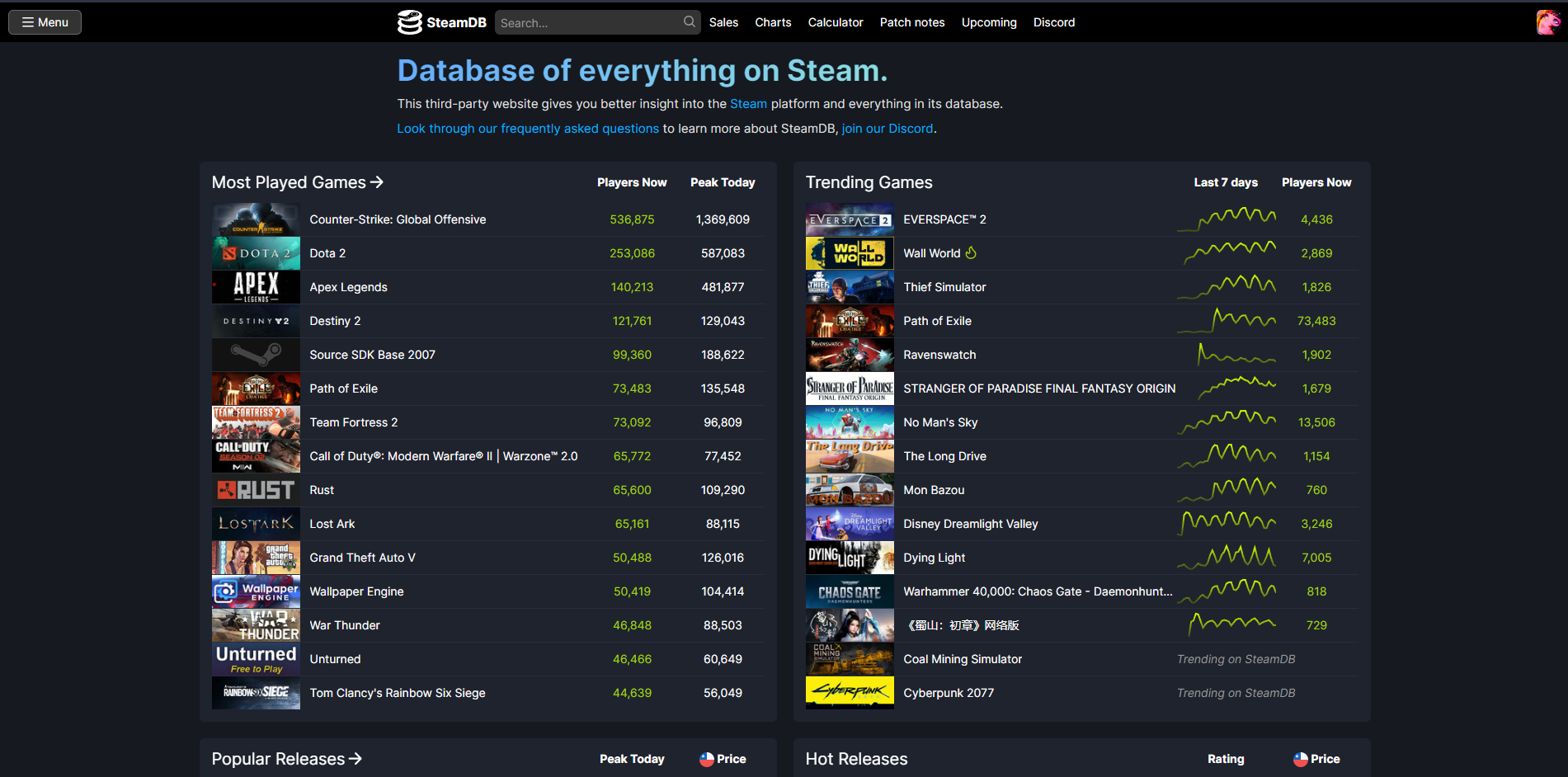Select Patch notes in the navigation
Viewport: 1568px width, 777px height.
pyautogui.click(x=912, y=22)
